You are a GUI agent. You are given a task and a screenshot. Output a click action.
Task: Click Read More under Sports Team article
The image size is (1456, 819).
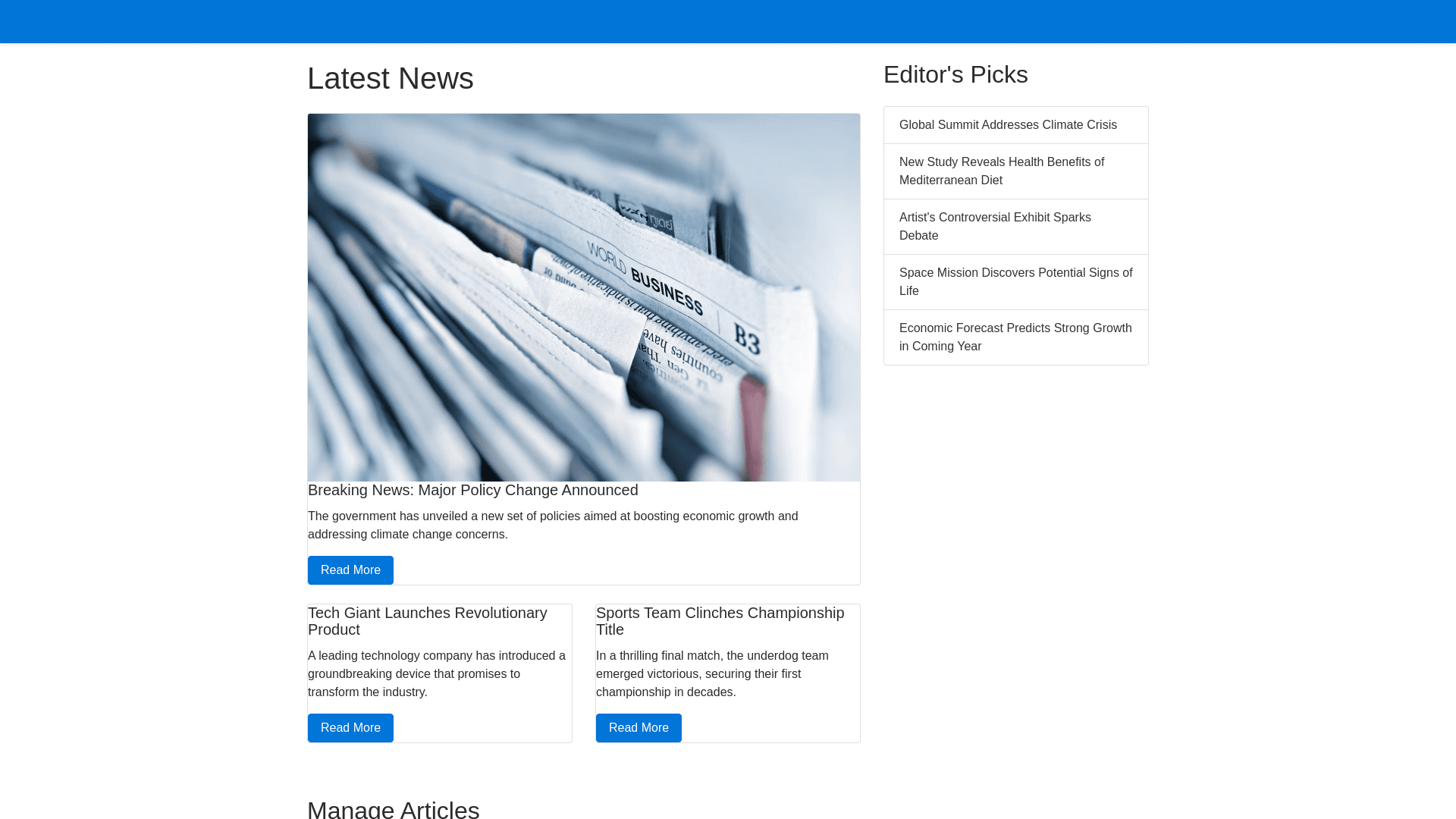pyautogui.click(x=639, y=728)
